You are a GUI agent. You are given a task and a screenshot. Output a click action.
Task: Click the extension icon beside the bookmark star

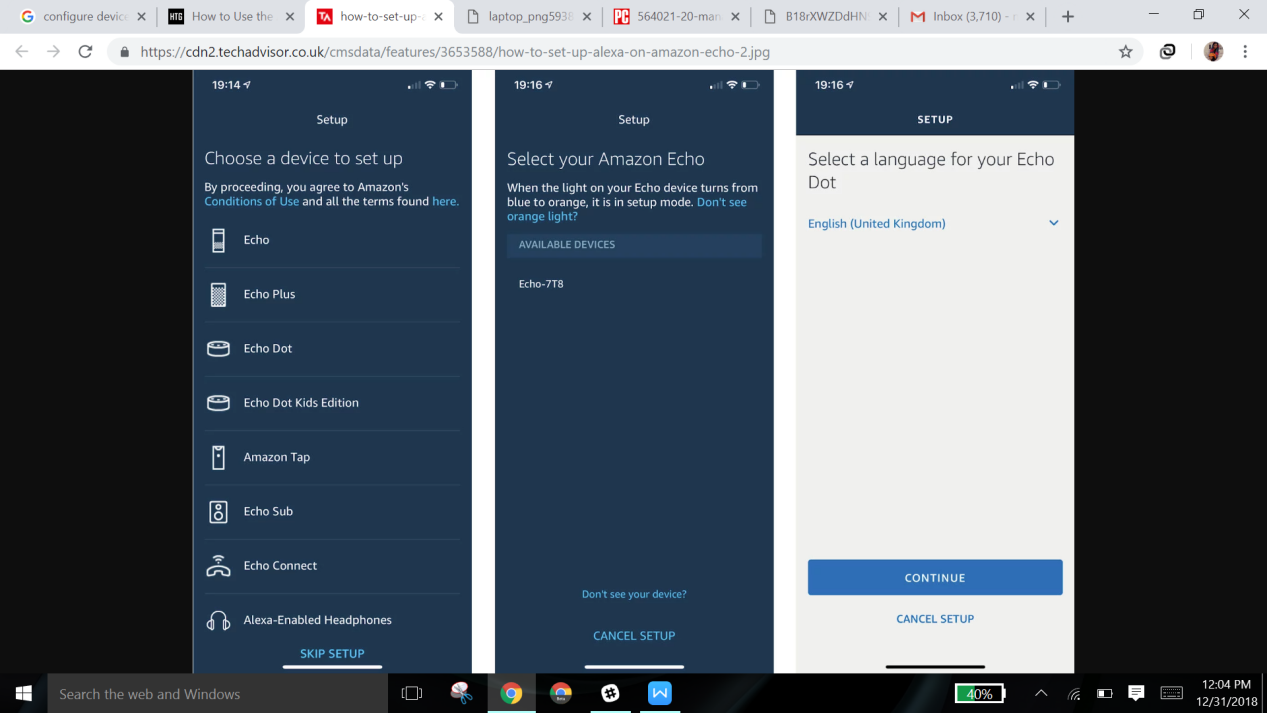[x=1167, y=52]
